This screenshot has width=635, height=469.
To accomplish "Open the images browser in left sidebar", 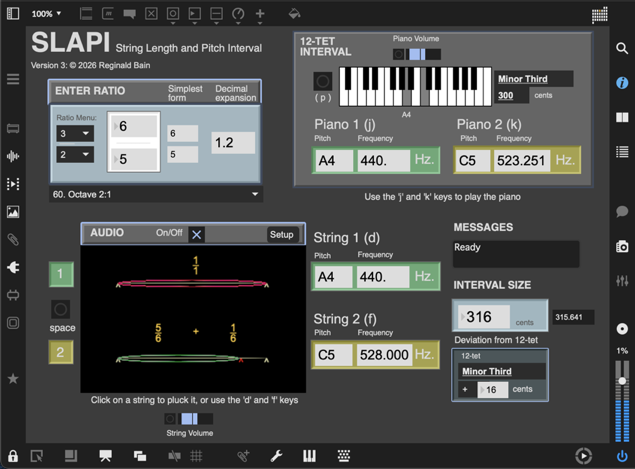I will tap(13, 212).
